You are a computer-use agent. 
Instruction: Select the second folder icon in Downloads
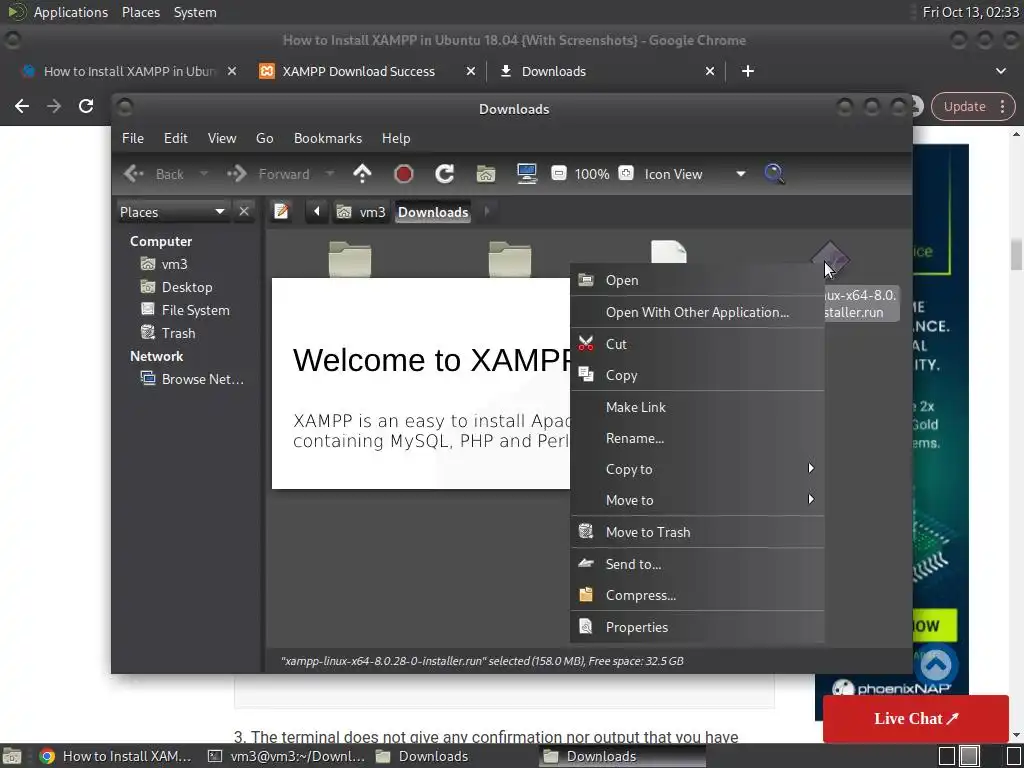click(x=510, y=259)
